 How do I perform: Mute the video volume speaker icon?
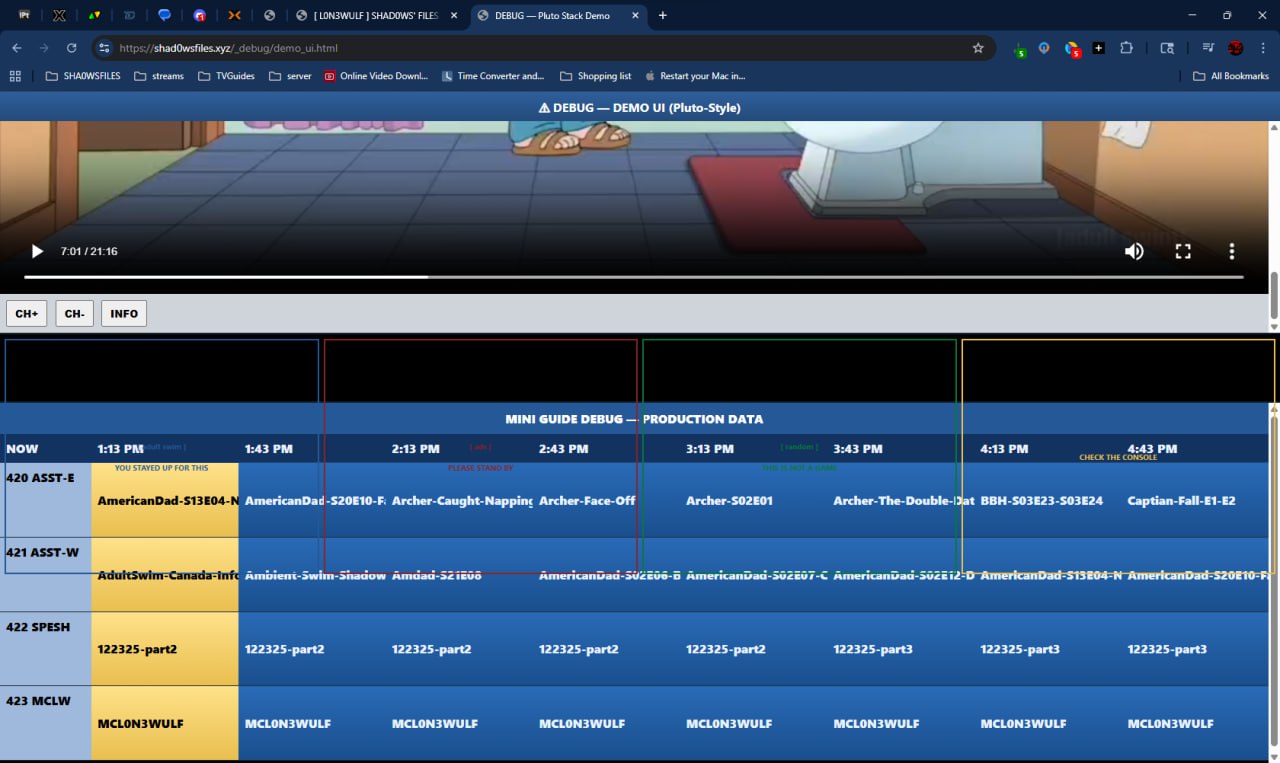tap(1134, 251)
